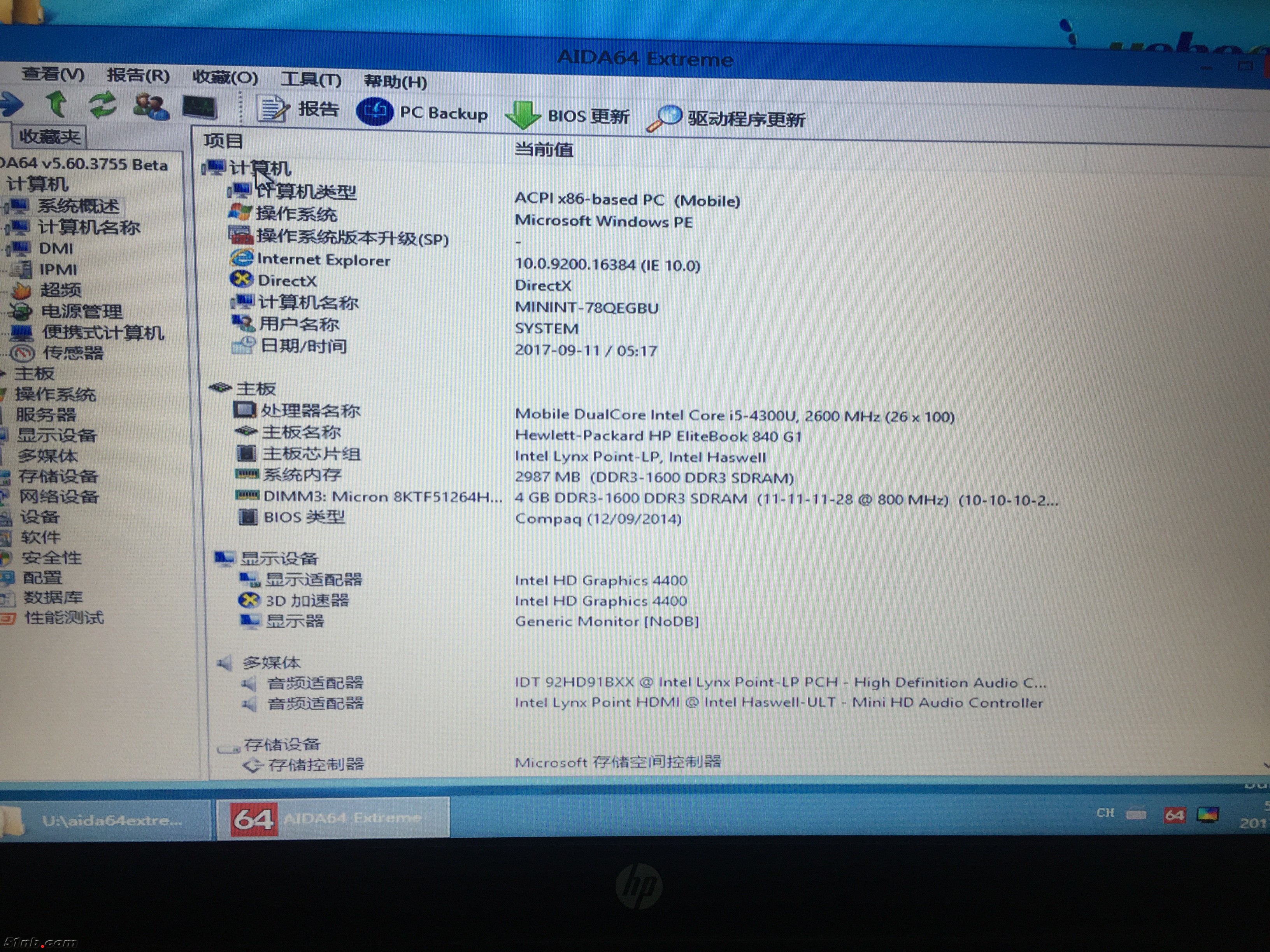Click the 3D 加速器 icon
The image size is (1270, 952).
click(249, 600)
